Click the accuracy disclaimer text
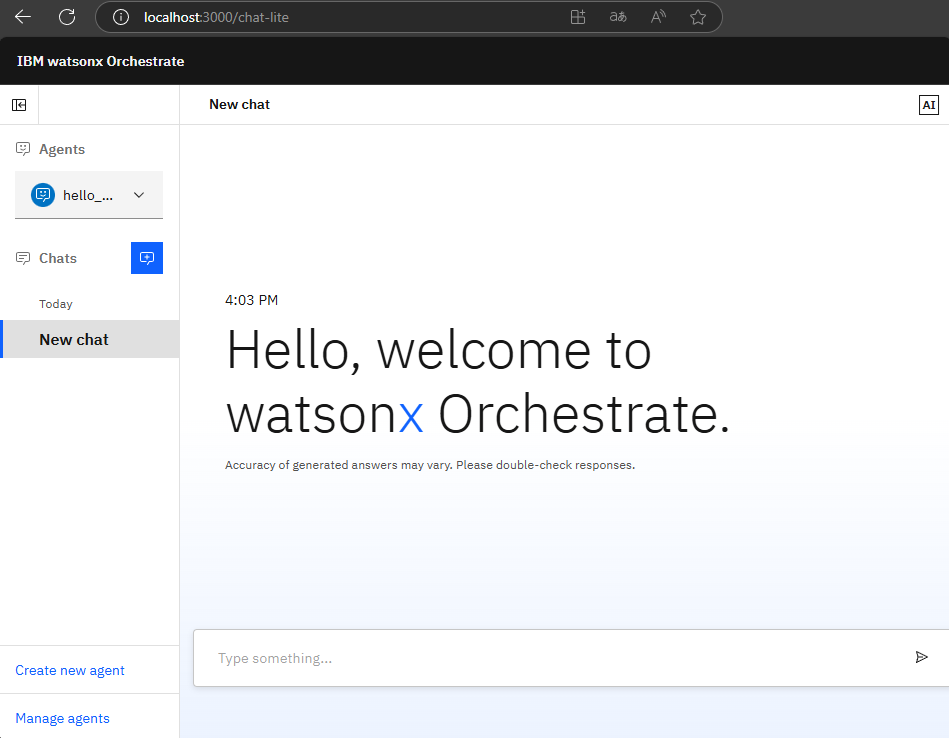The width and height of the screenshot is (949, 738). click(x=430, y=465)
